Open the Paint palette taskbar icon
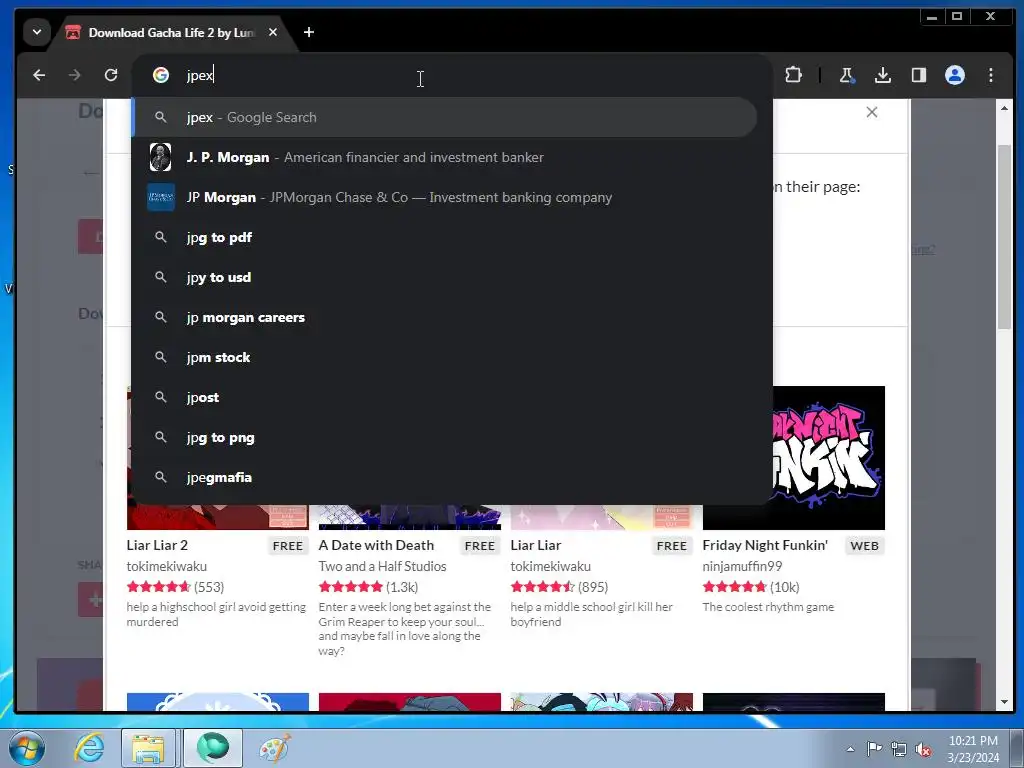This screenshot has height=768, width=1024. [275, 748]
